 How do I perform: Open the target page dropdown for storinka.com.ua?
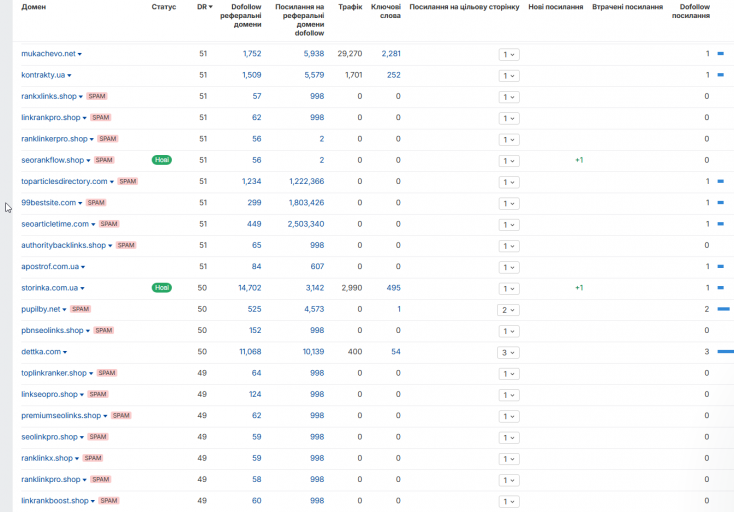[509, 288]
